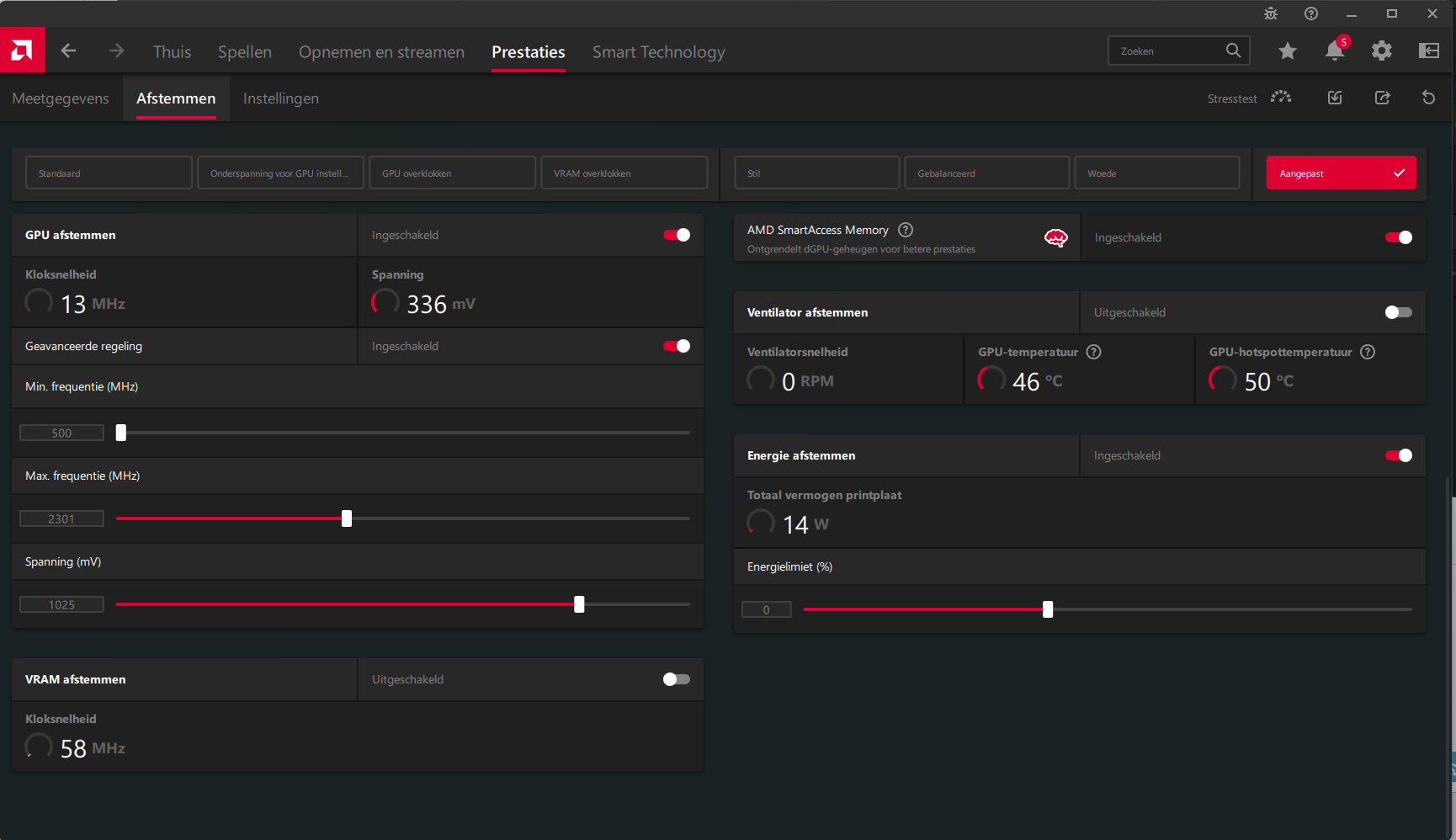Go back with the left arrow

point(68,51)
